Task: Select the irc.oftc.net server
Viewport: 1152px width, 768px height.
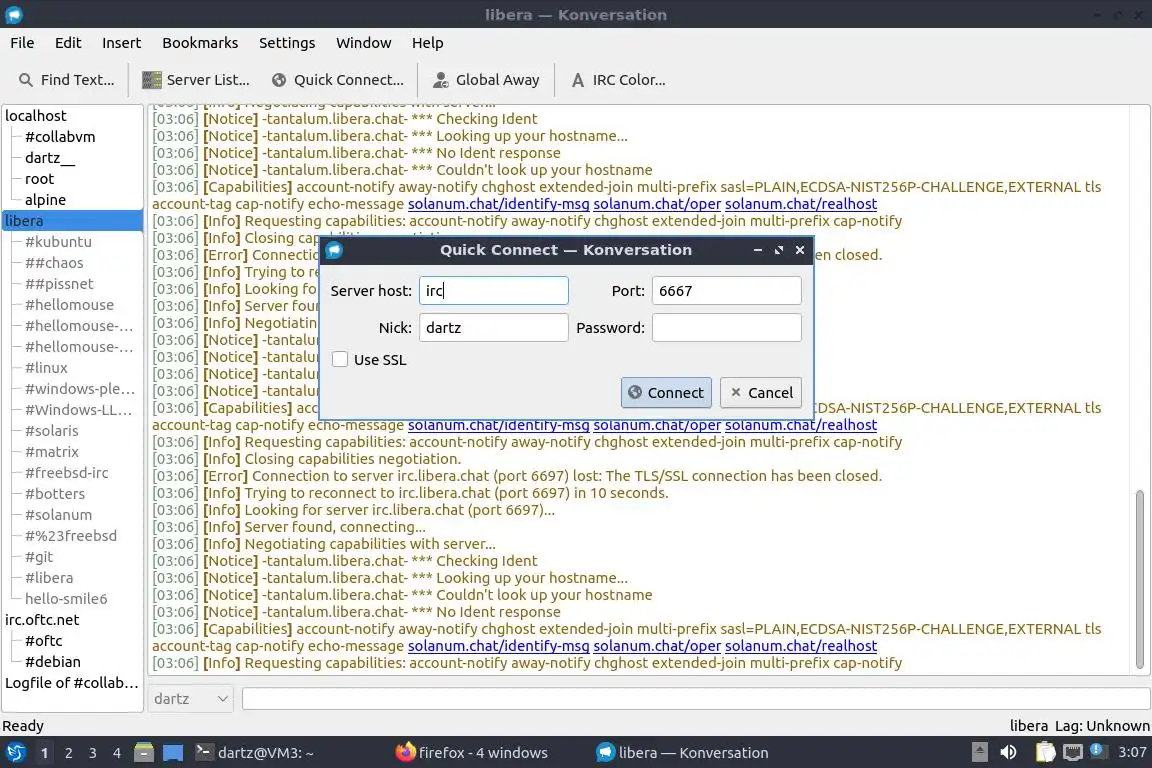Action: click(x=43, y=620)
